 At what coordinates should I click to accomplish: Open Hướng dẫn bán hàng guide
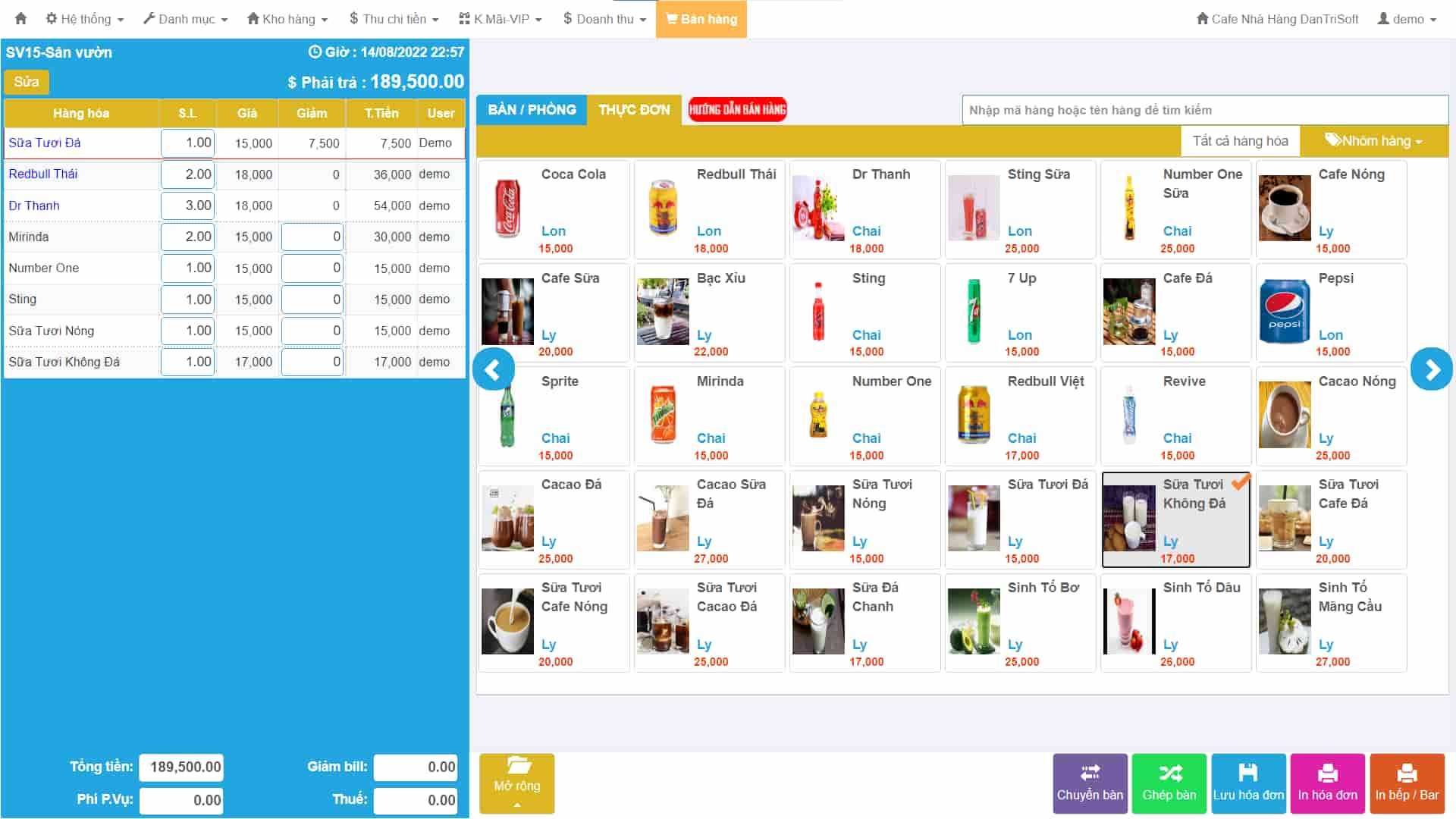(x=737, y=110)
